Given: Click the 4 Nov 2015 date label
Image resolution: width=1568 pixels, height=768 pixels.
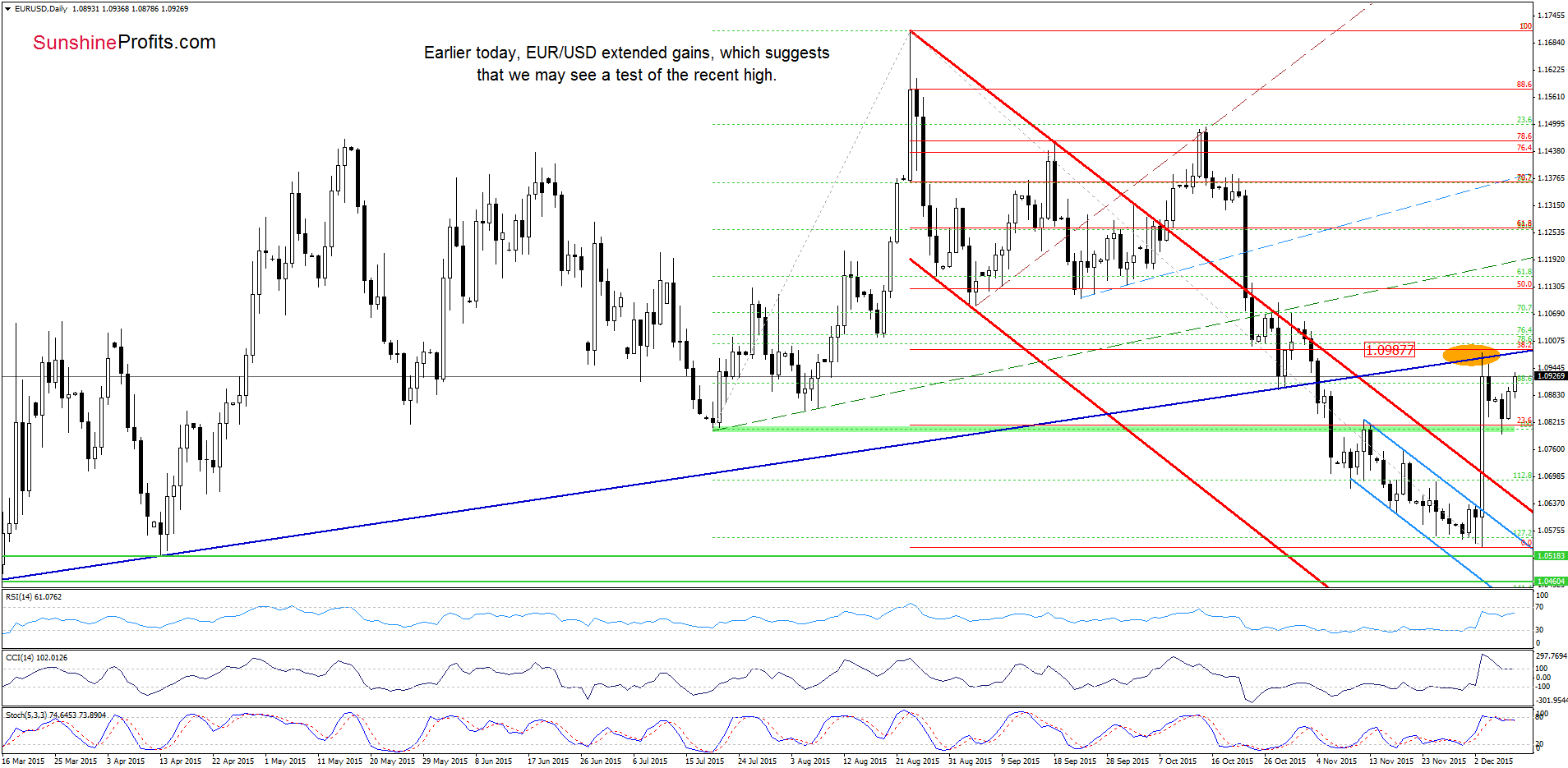Looking at the screenshot, I should [1337, 761].
